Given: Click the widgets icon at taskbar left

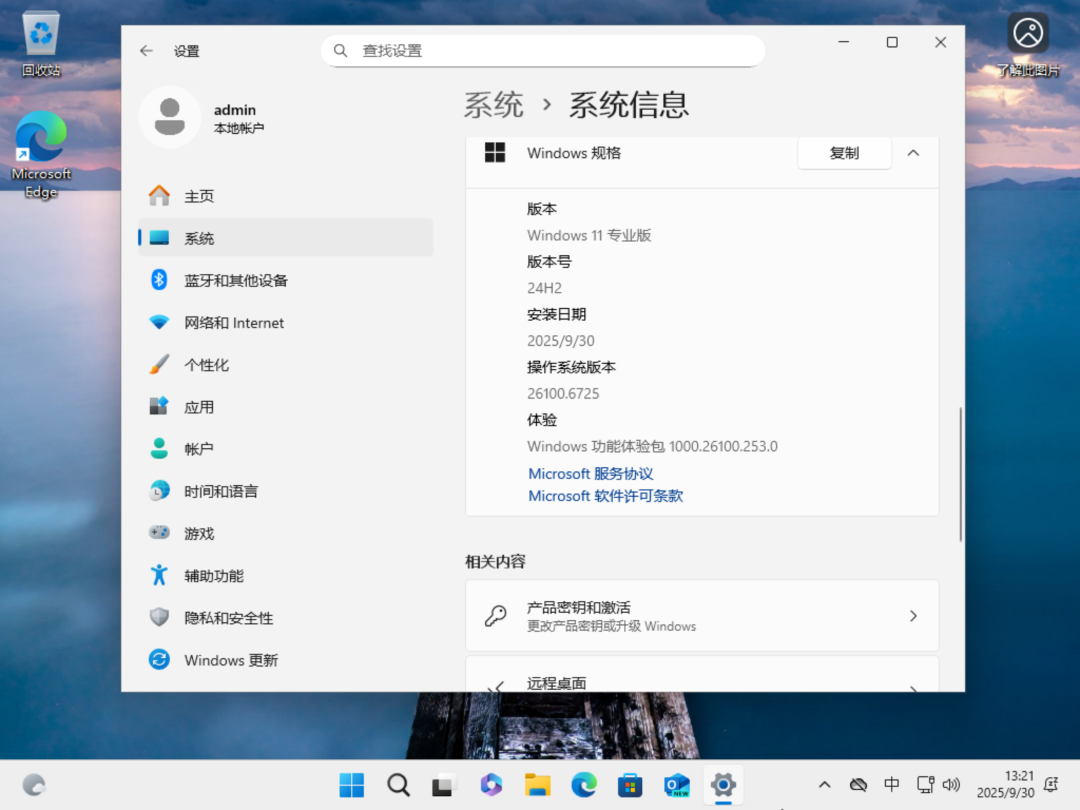Looking at the screenshot, I should [x=34, y=785].
